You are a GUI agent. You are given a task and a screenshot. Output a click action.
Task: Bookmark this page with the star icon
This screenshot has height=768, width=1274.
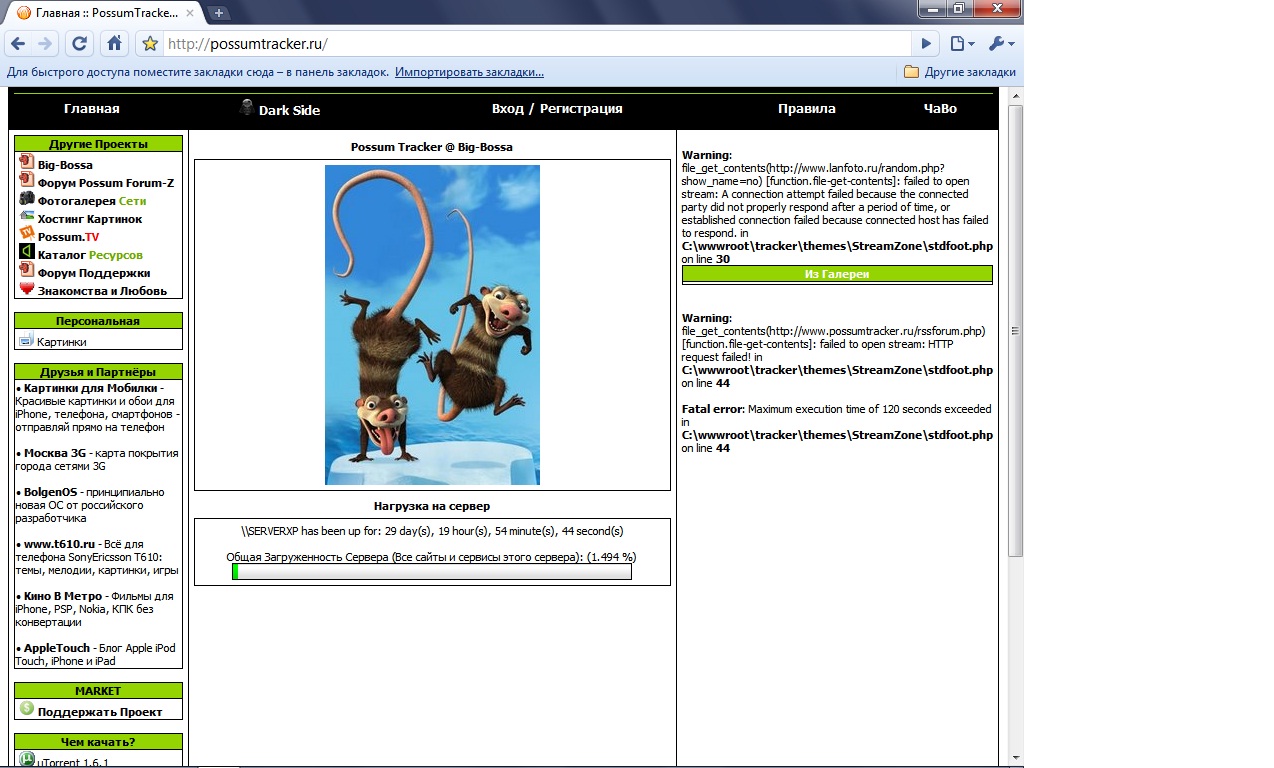click(x=150, y=44)
